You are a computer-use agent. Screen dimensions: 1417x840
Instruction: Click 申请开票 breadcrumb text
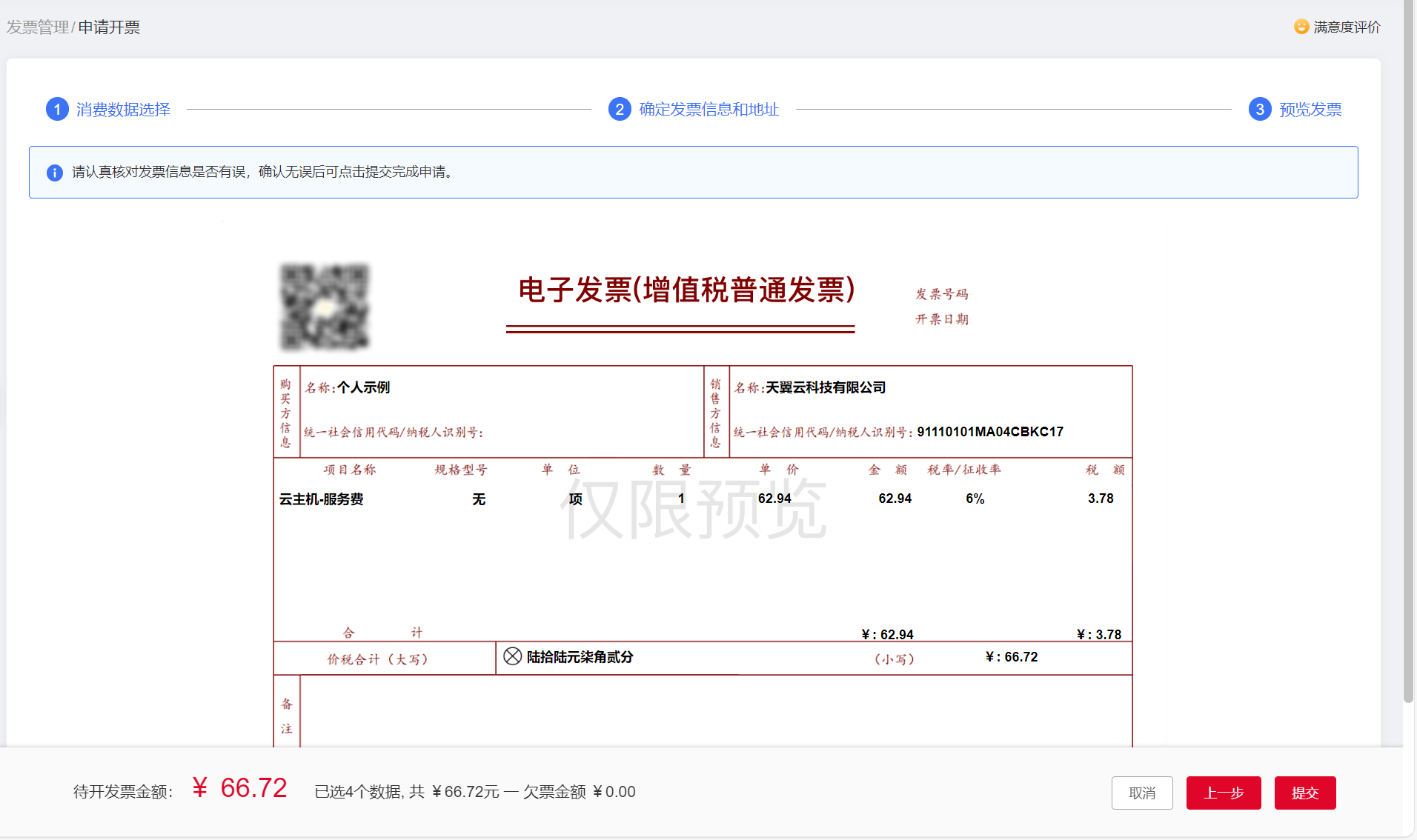point(109,27)
